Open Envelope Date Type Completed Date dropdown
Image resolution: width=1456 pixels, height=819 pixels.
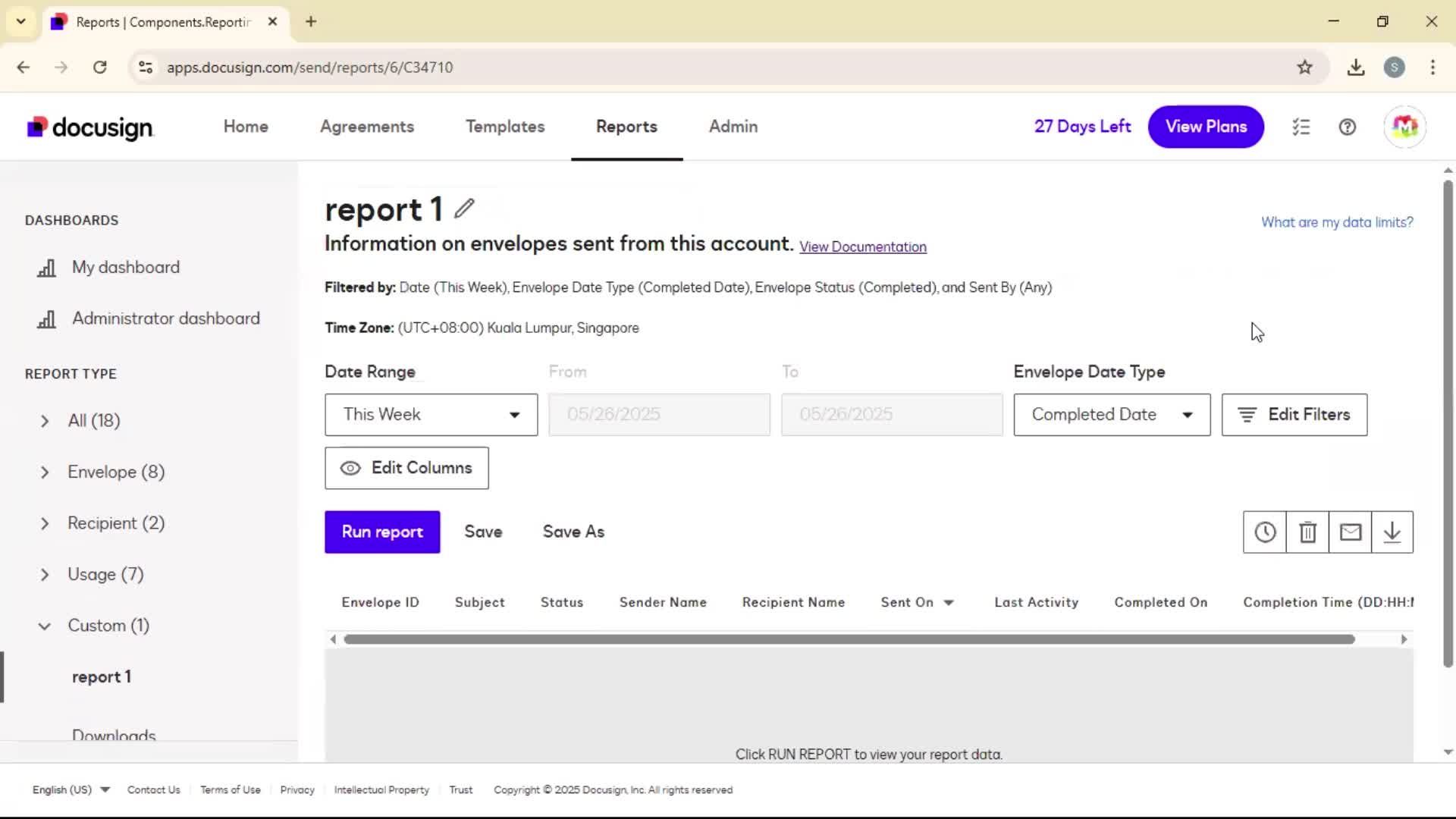[1112, 415]
